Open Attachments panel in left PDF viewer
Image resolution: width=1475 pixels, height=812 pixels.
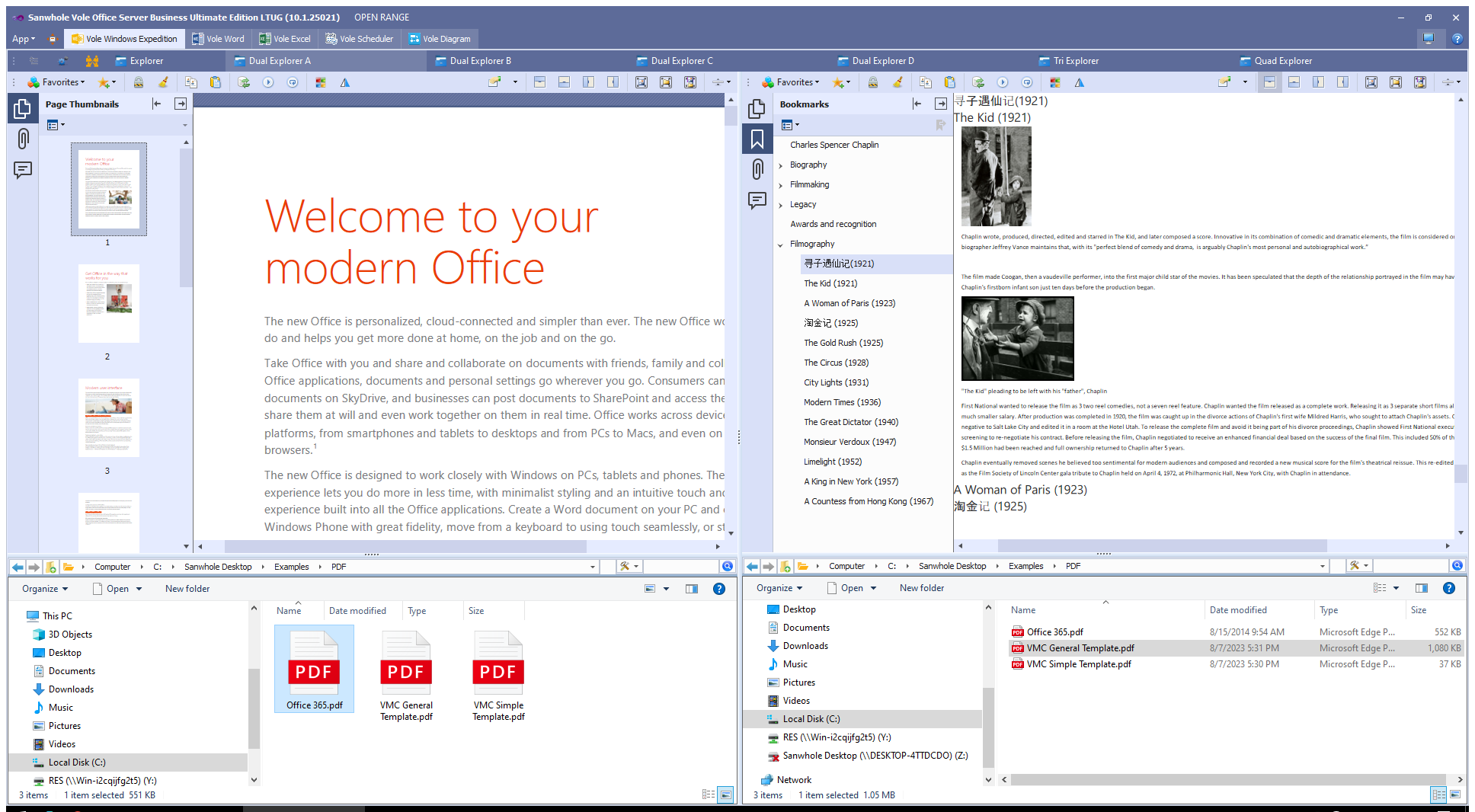pyautogui.click(x=23, y=139)
